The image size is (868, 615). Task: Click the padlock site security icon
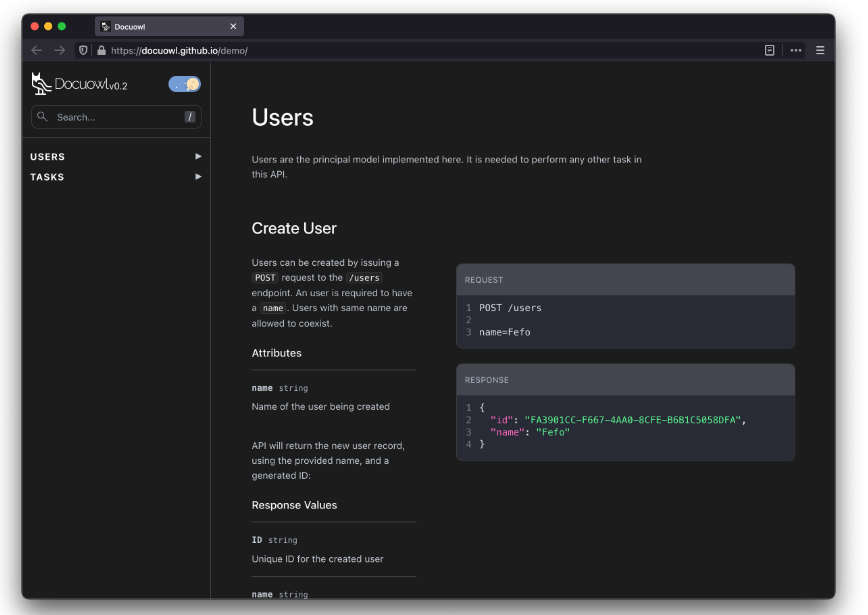[101, 50]
